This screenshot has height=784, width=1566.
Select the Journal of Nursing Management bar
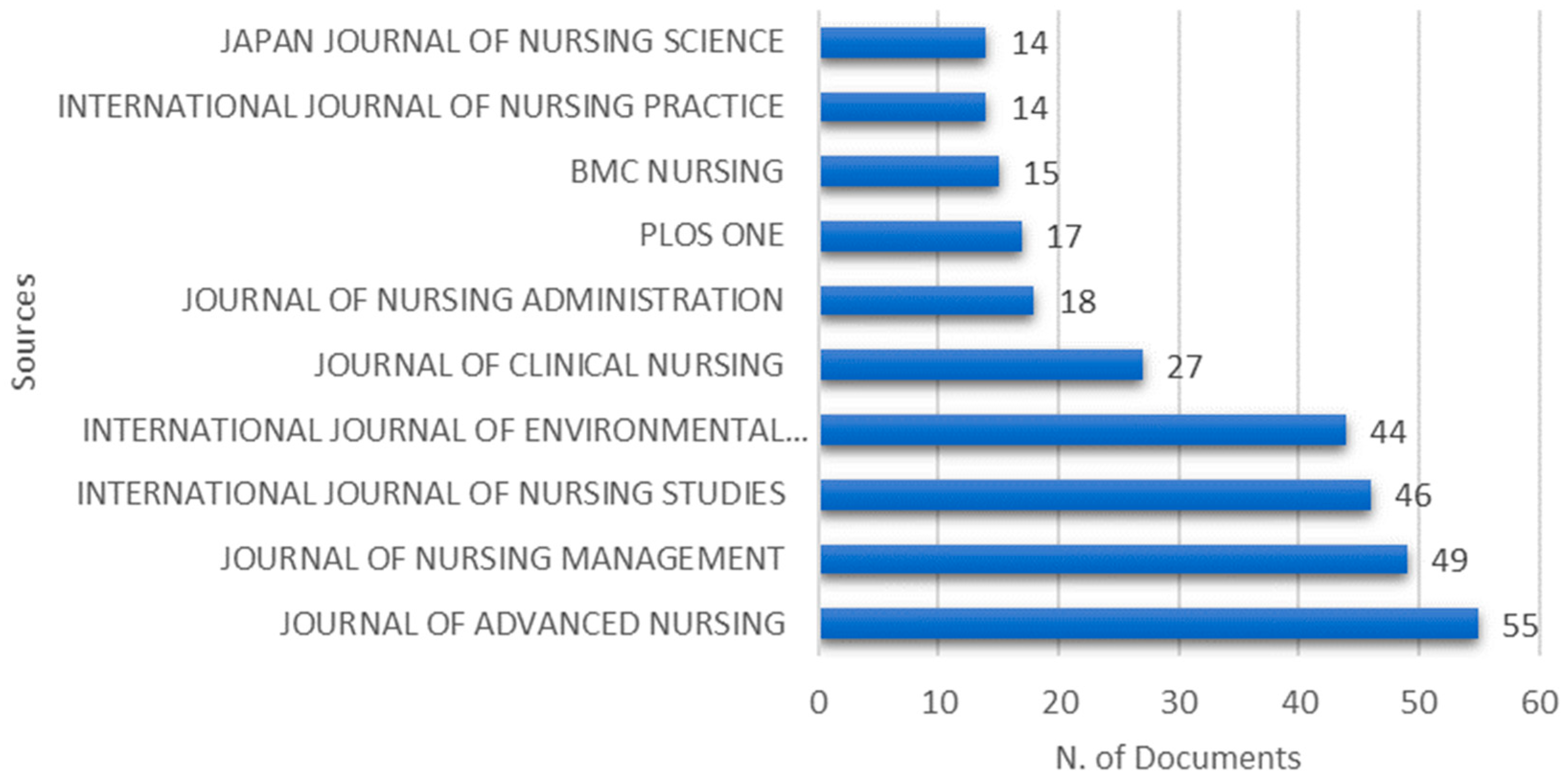pyautogui.click(x=1114, y=559)
